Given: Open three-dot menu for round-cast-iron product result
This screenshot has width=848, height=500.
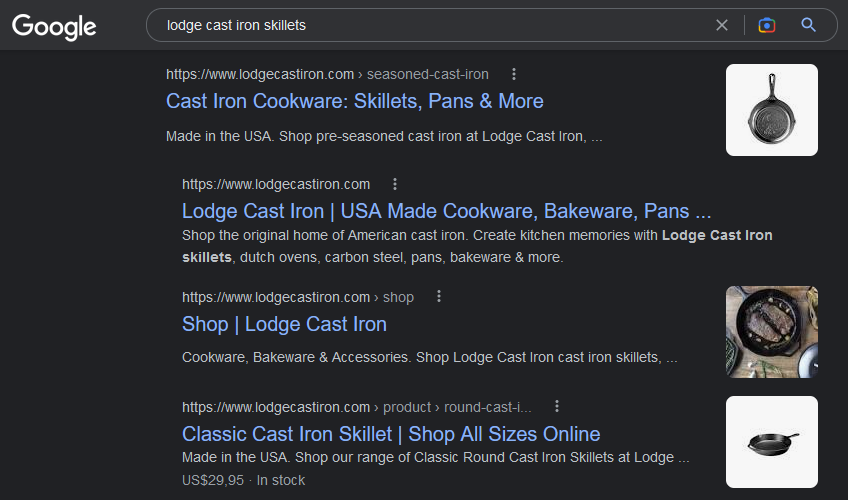Looking at the screenshot, I should click(x=557, y=407).
